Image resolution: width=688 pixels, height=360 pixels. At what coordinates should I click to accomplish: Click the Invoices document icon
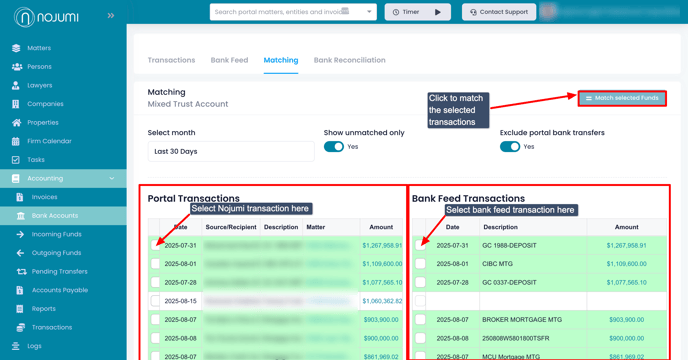click(20, 197)
